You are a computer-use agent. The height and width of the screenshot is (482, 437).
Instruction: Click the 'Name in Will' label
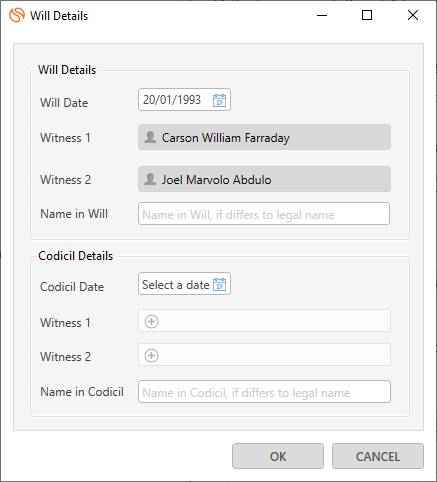pos(74,214)
